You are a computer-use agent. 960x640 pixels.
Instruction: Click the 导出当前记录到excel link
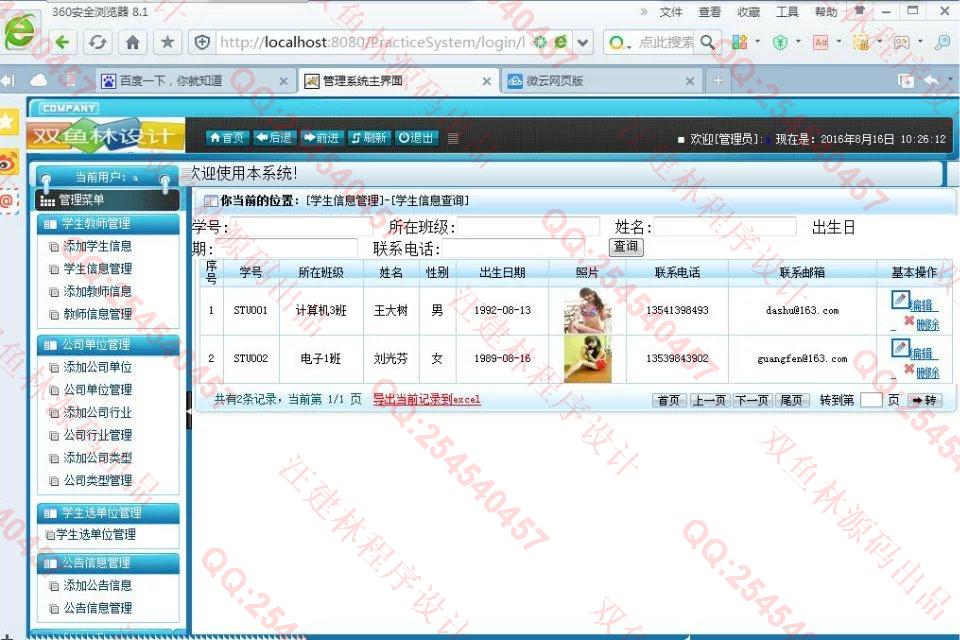click(427, 400)
